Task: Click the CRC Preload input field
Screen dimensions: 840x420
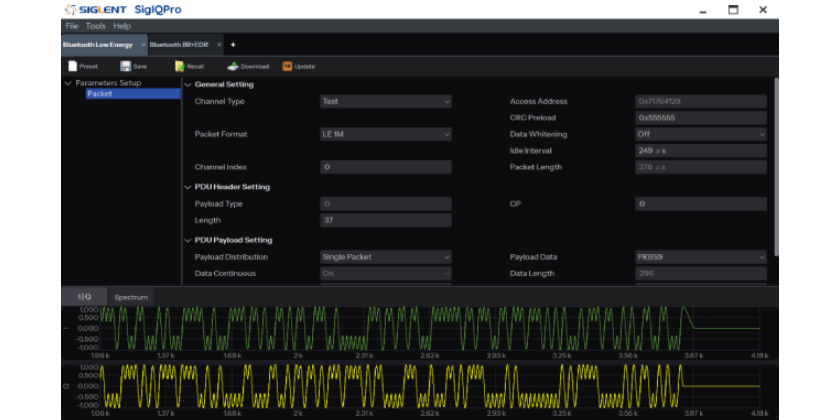Action: tap(700, 118)
